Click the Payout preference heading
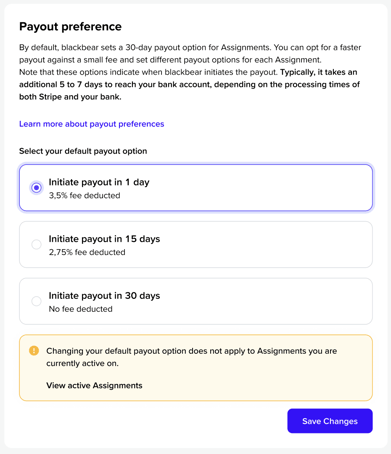 70,27
